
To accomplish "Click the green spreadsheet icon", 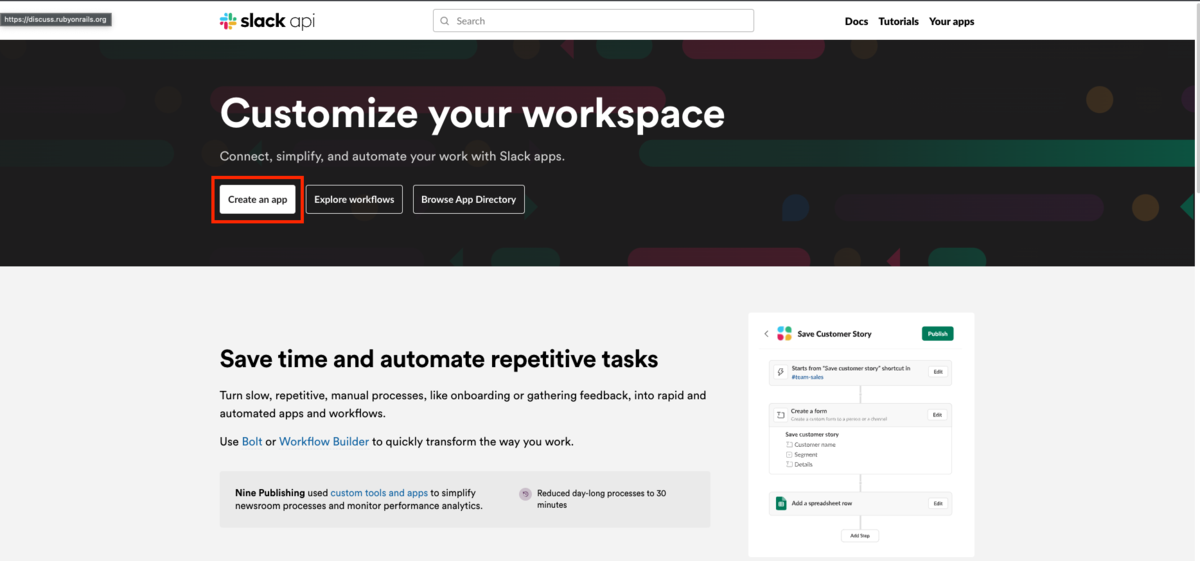I will 781,503.
